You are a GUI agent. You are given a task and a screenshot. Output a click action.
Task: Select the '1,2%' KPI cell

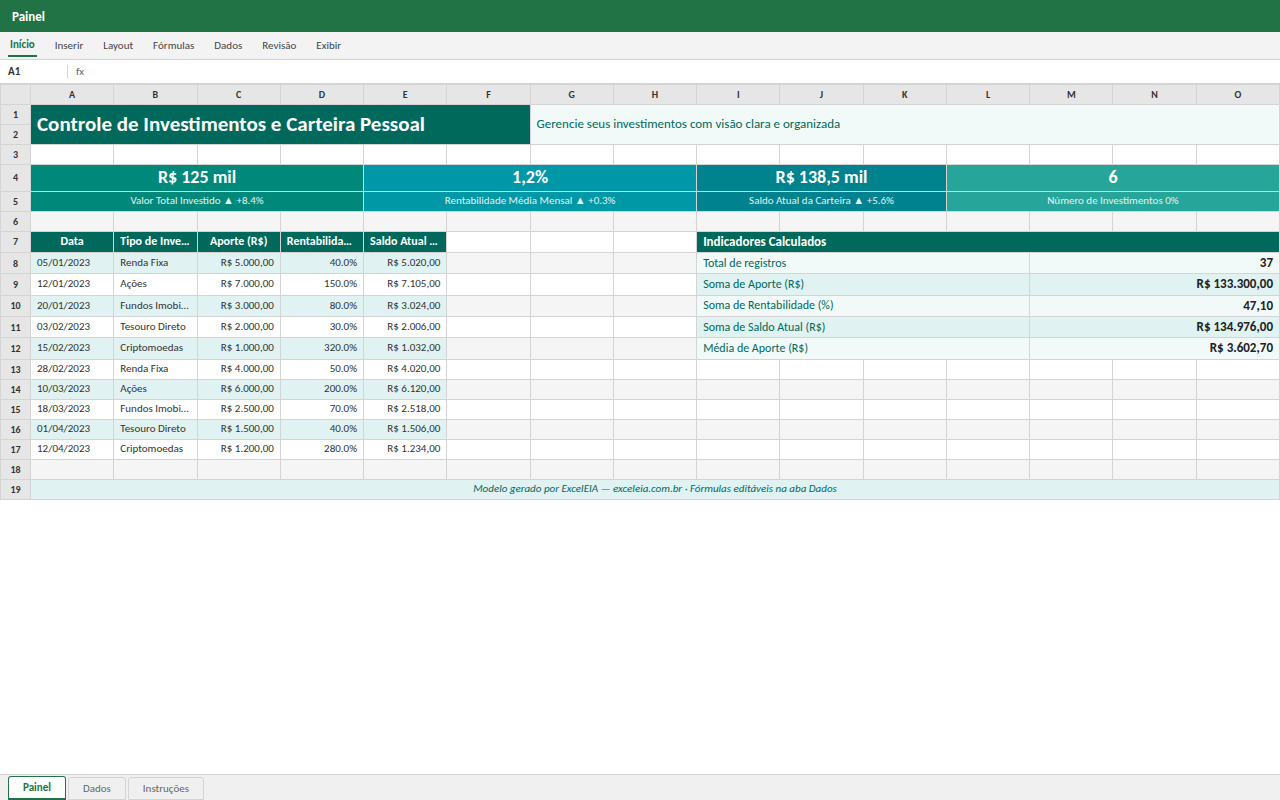[x=530, y=178]
